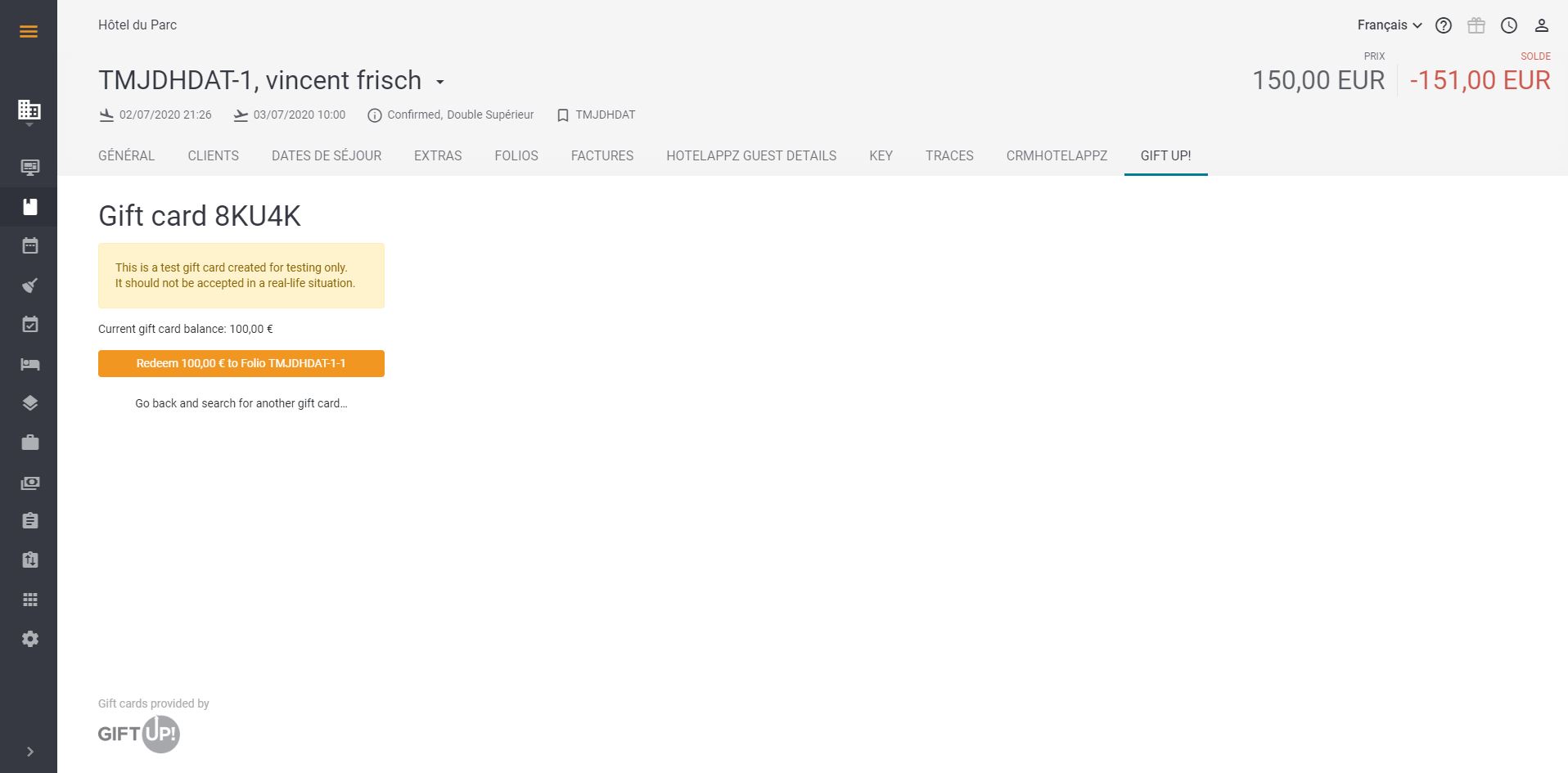This screenshot has height=773, width=1568.
Task: Click the Confirmed, Double Supérieur status text
Action: (461, 115)
